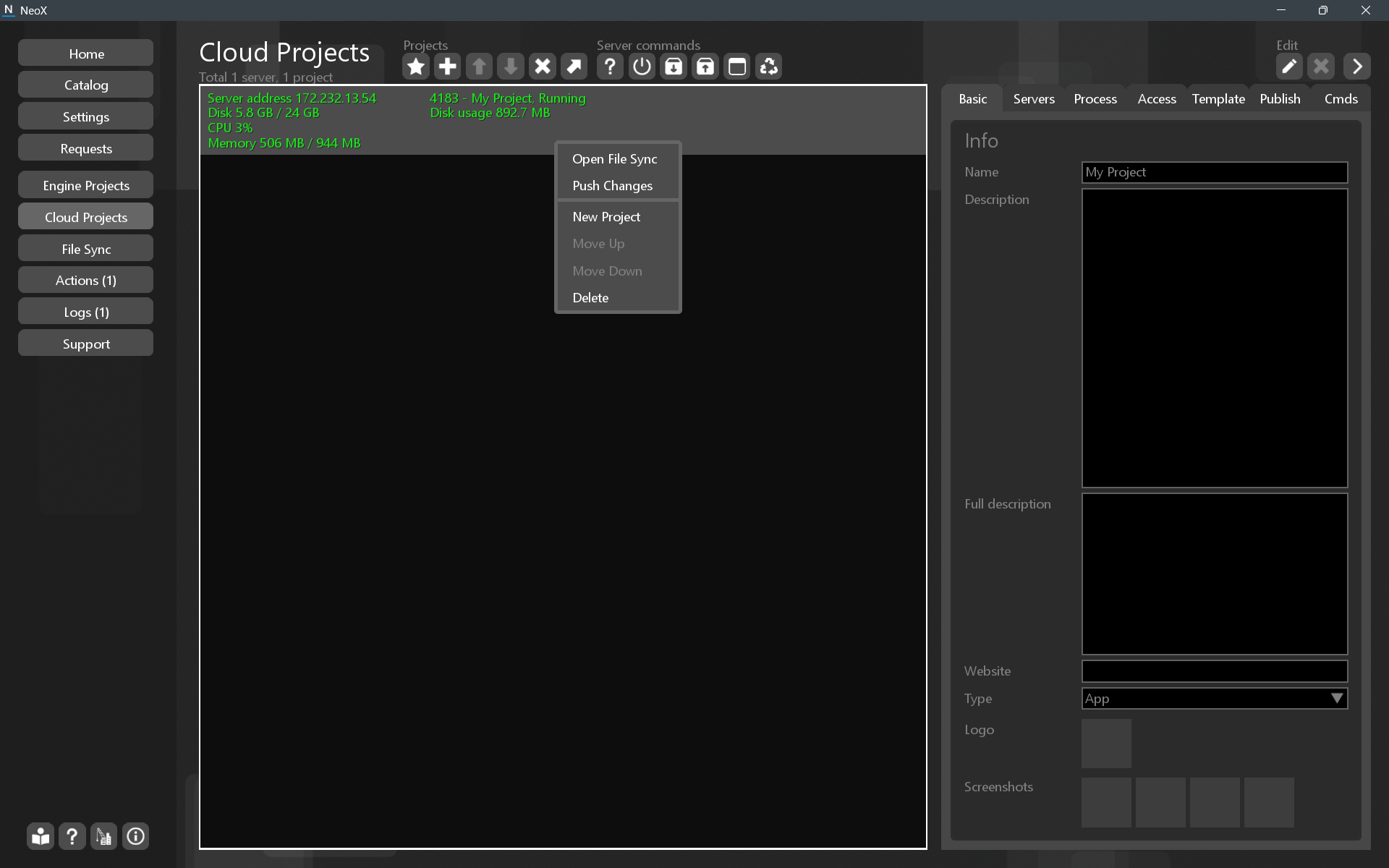
Task: Click the question mark server command icon
Action: 610,67
